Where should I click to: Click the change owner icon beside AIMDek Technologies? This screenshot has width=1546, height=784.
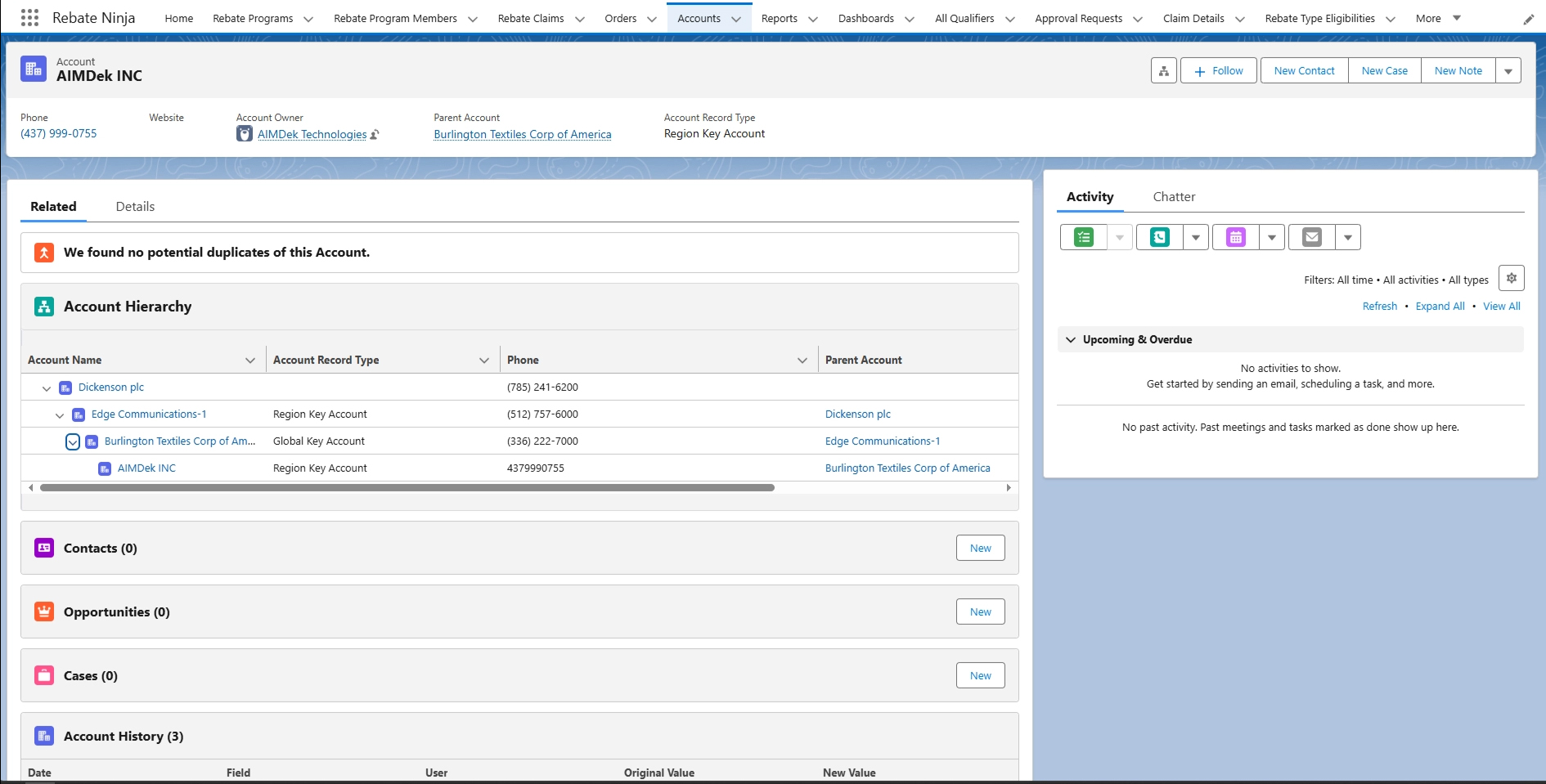click(375, 135)
